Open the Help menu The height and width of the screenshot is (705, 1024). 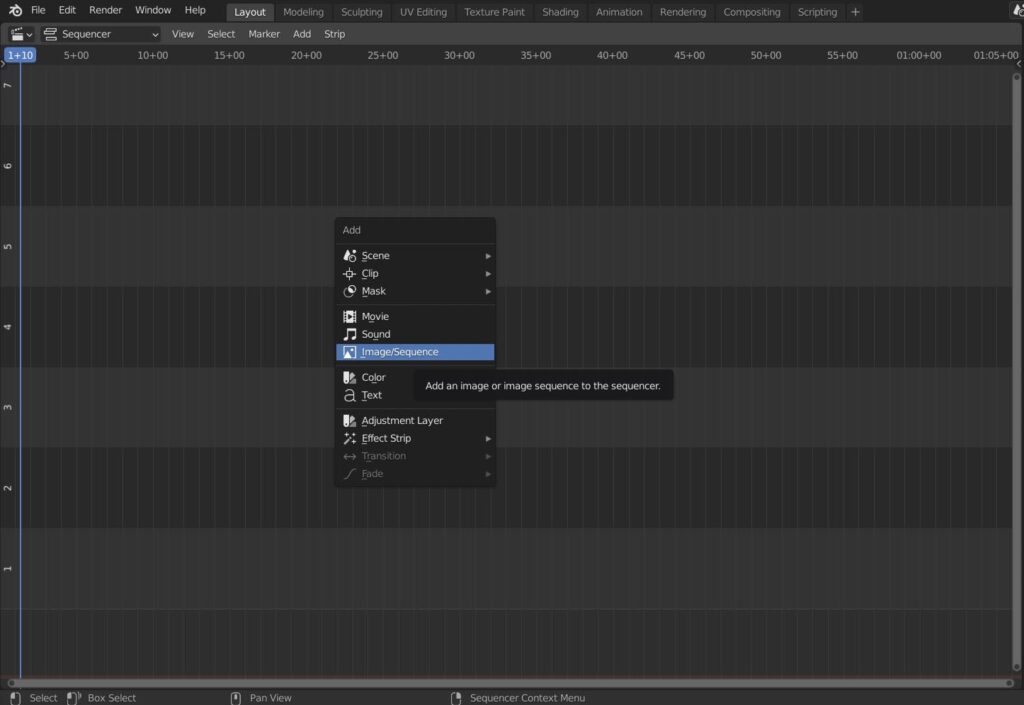pos(195,10)
